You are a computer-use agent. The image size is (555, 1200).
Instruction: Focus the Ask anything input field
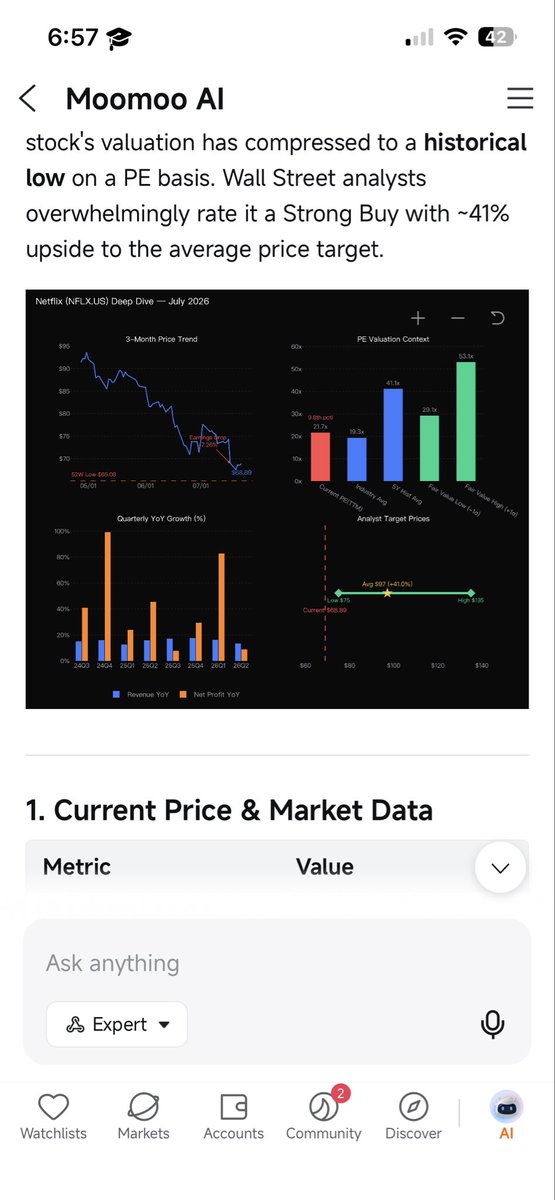(x=278, y=964)
